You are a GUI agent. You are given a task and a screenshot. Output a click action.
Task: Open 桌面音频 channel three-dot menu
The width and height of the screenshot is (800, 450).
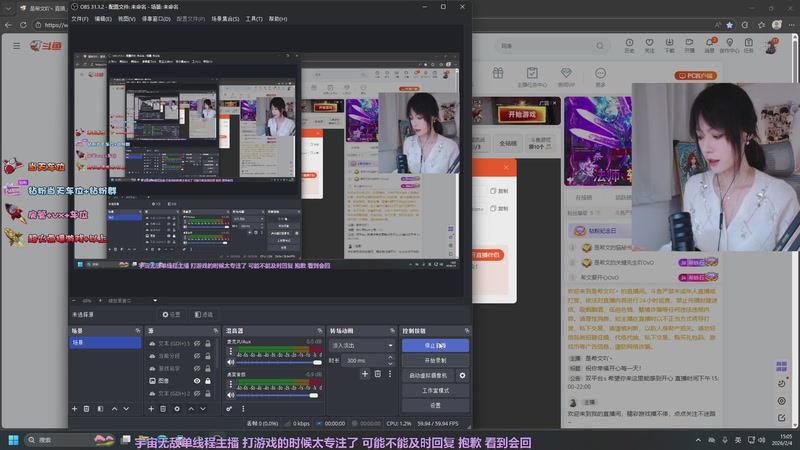tap(231, 384)
